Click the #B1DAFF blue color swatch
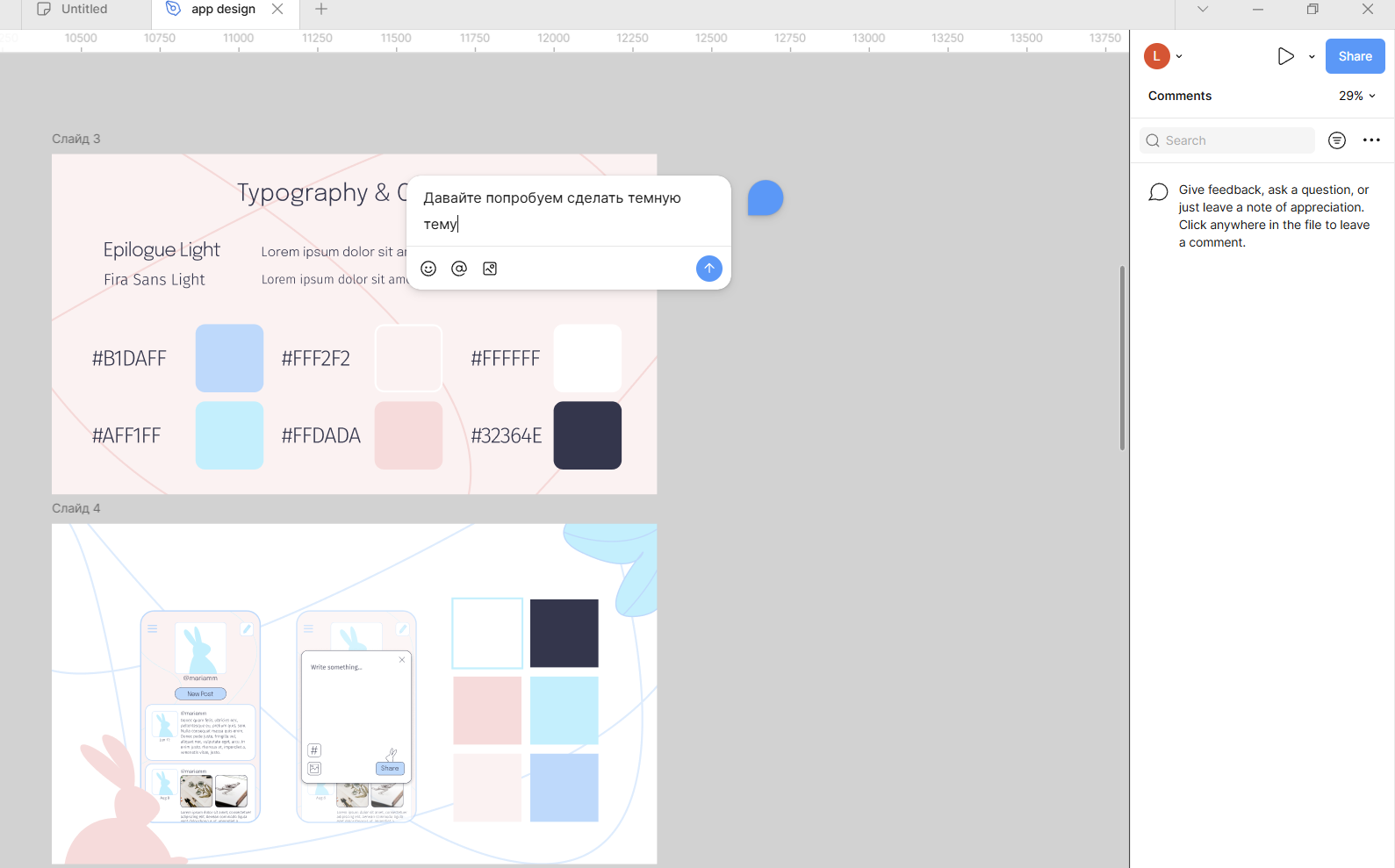 [x=229, y=358]
